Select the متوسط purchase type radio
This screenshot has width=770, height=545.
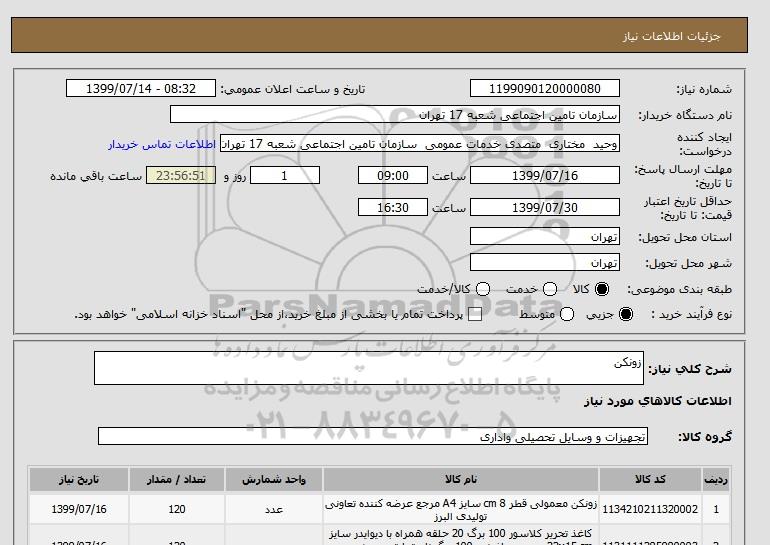(567, 314)
